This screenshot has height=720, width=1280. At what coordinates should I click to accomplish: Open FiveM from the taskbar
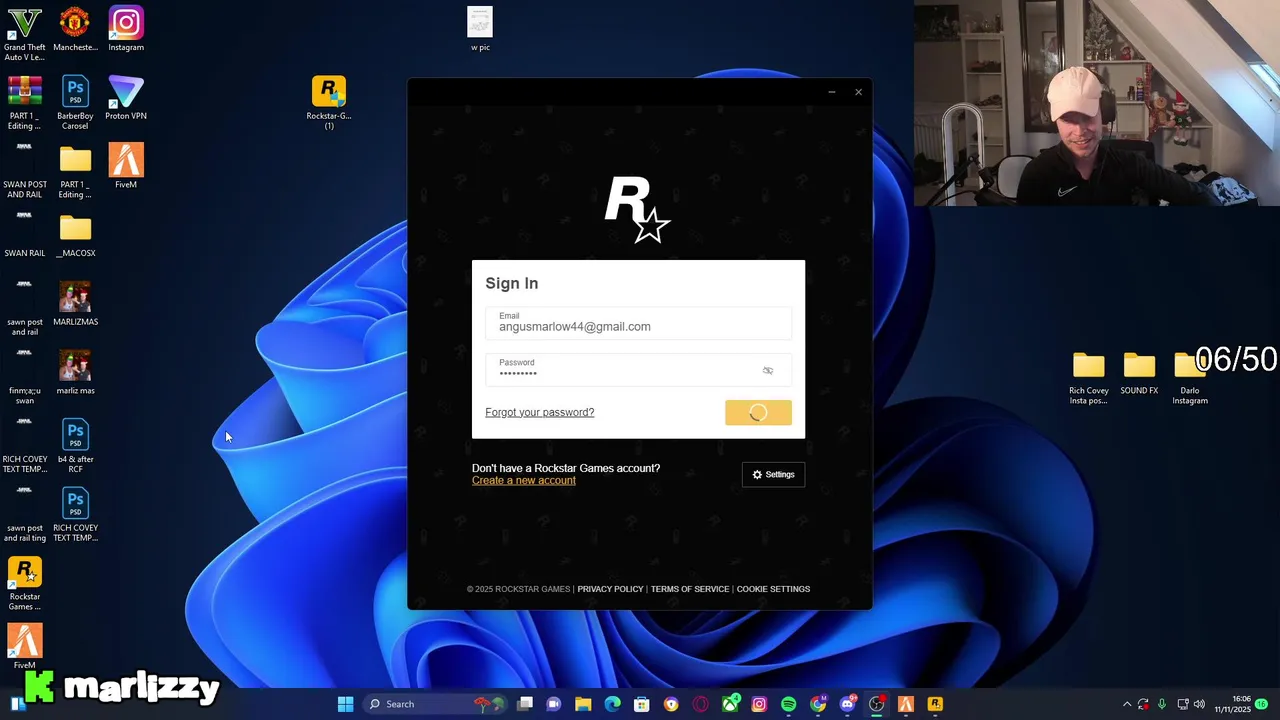point(906,704)
